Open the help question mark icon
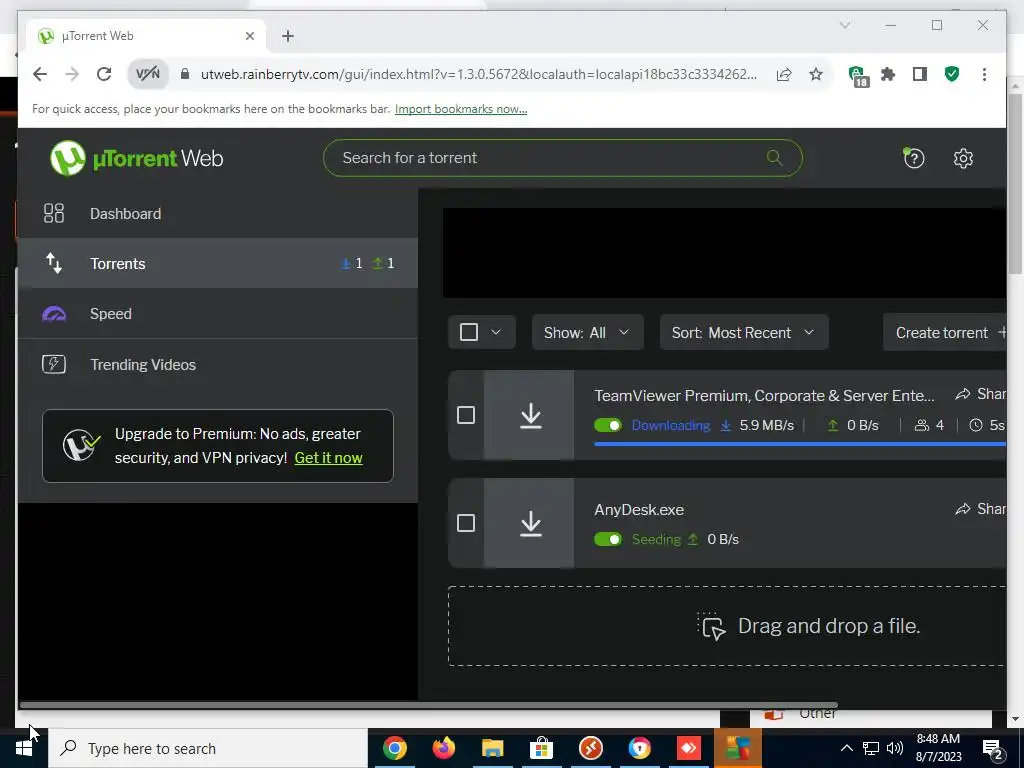1024x768 pixels. tap(914, 158)
